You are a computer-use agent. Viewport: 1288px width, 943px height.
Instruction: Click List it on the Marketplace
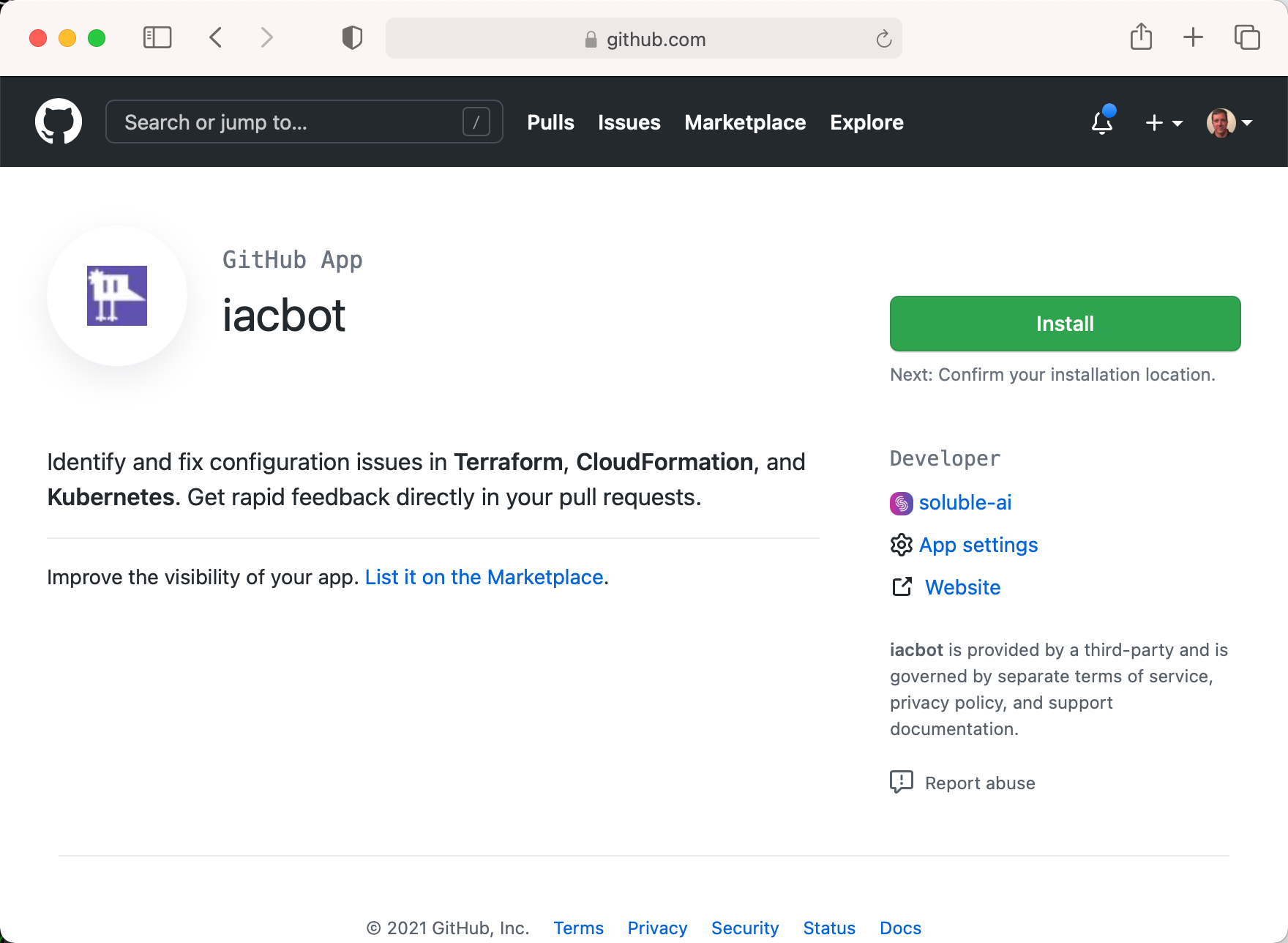484,578
